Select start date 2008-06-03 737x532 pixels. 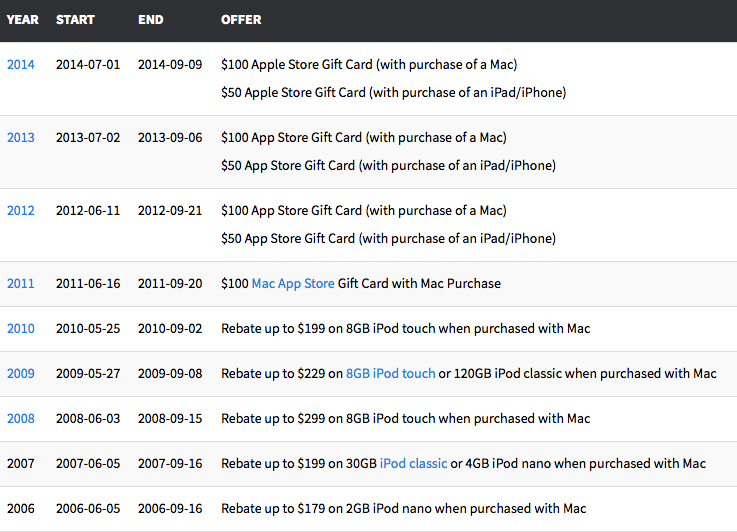click(88, 418)
